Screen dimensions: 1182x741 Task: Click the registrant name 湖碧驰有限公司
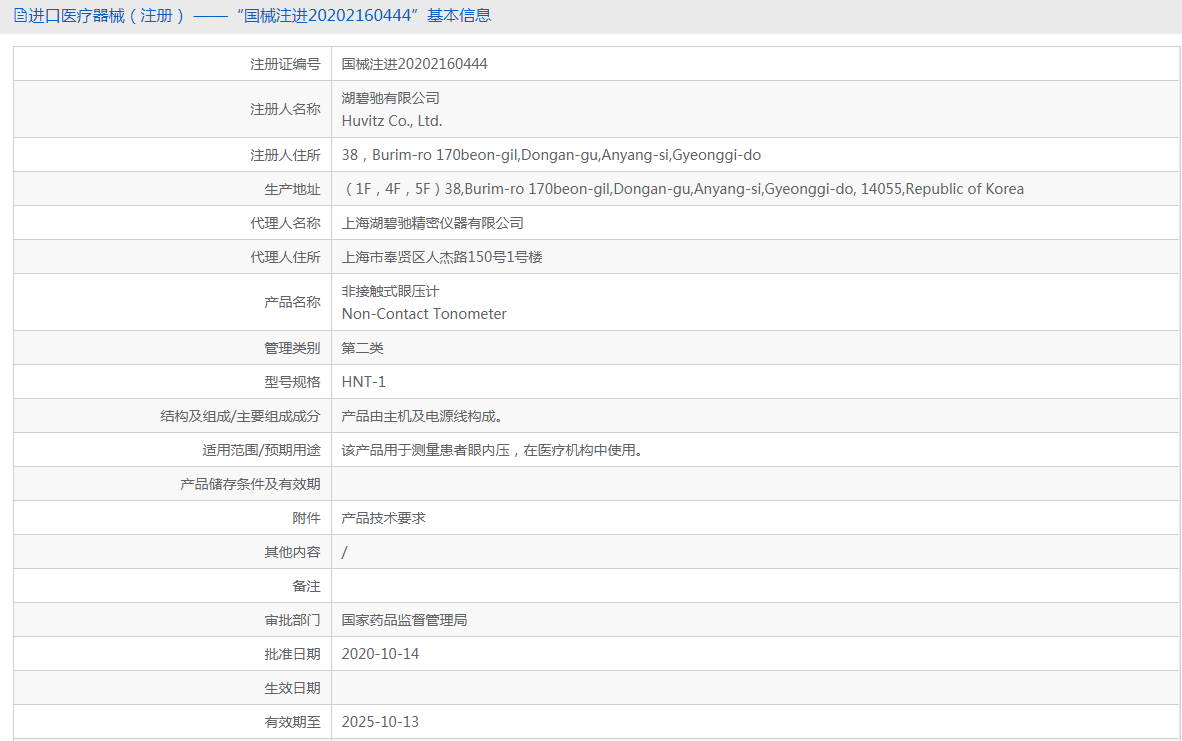tap(390, 98)
